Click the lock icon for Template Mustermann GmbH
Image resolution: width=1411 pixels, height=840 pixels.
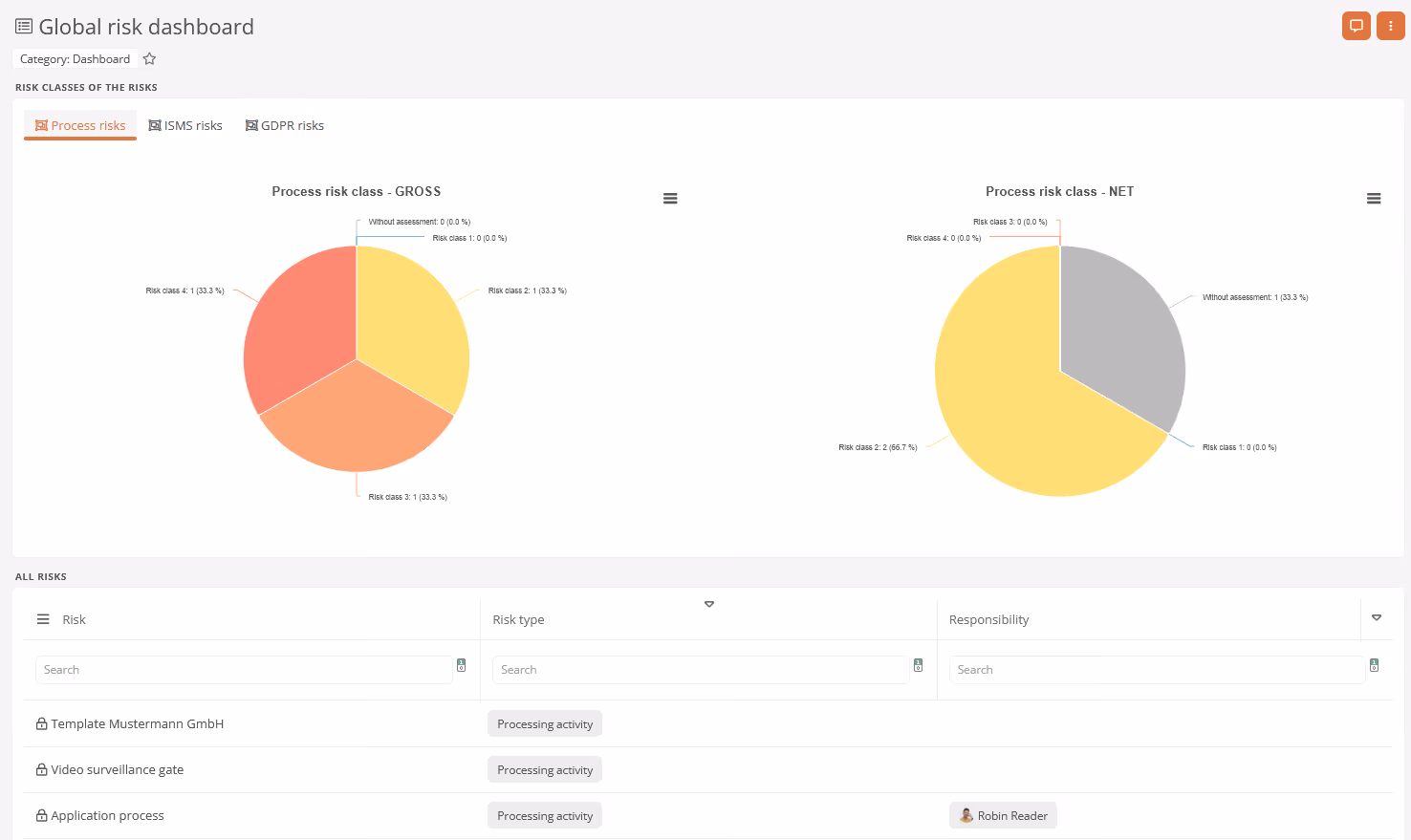pos(41,723)
